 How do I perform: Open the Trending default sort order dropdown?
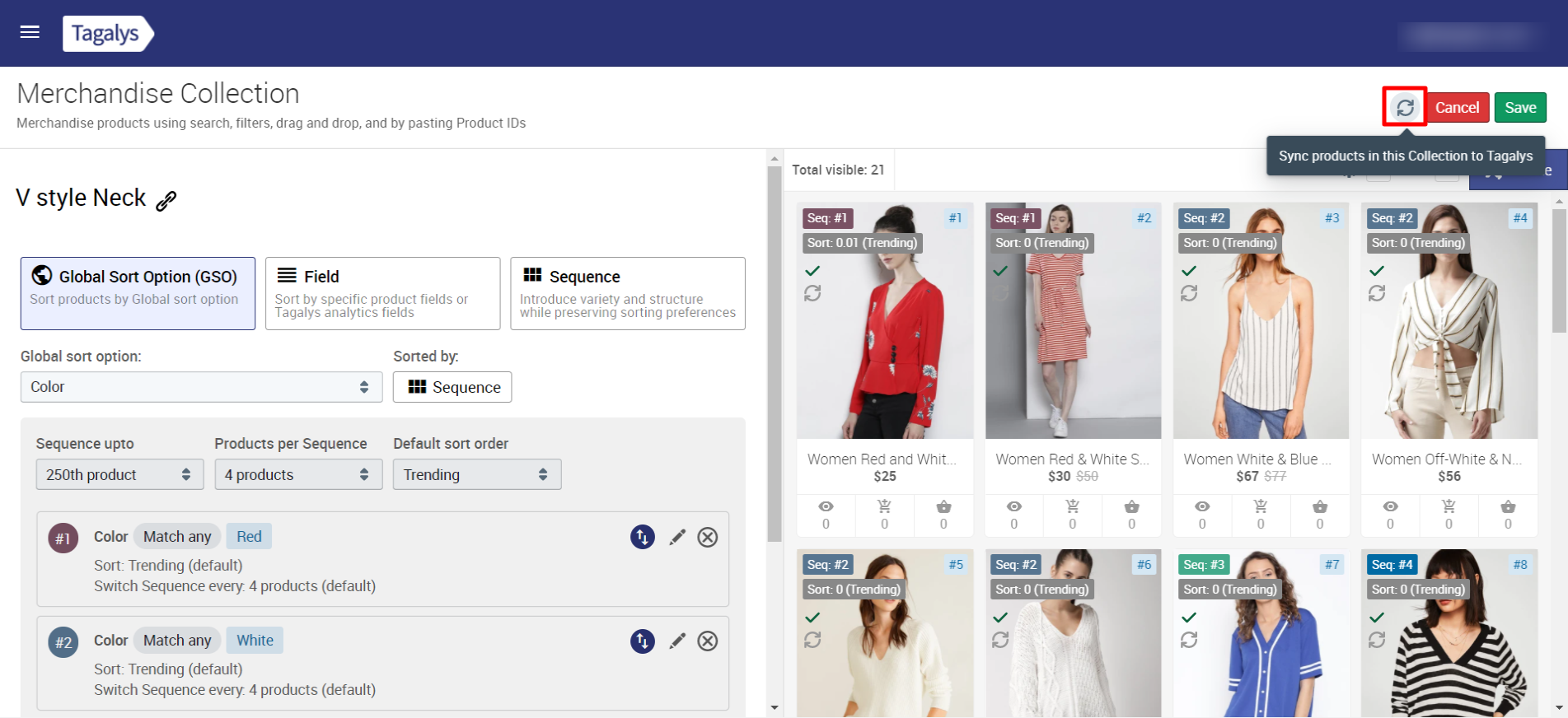pos(477,474)
